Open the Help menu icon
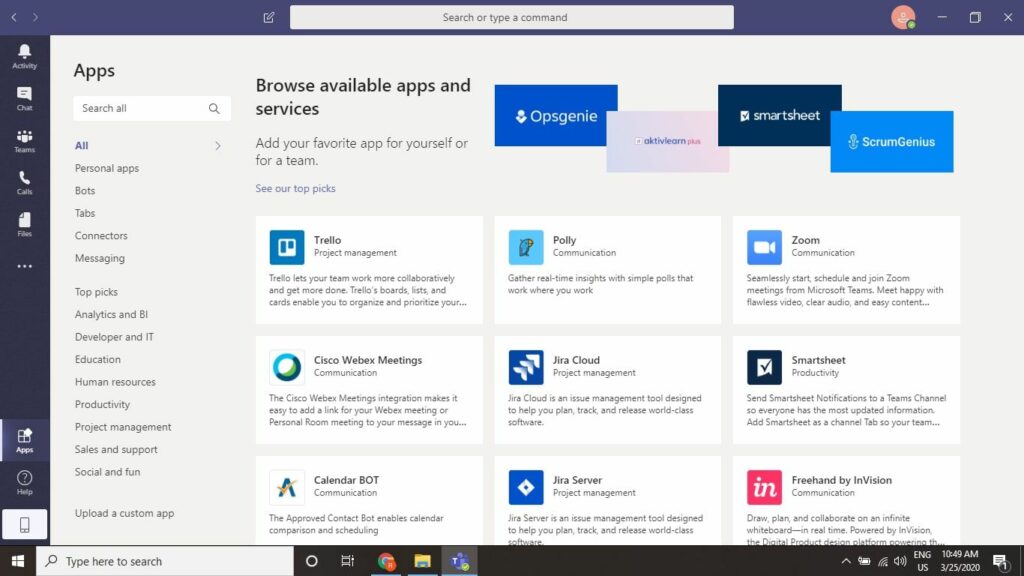Image resolution: width=1024 pixels, height=576 pixels. [x=24, y=483]
